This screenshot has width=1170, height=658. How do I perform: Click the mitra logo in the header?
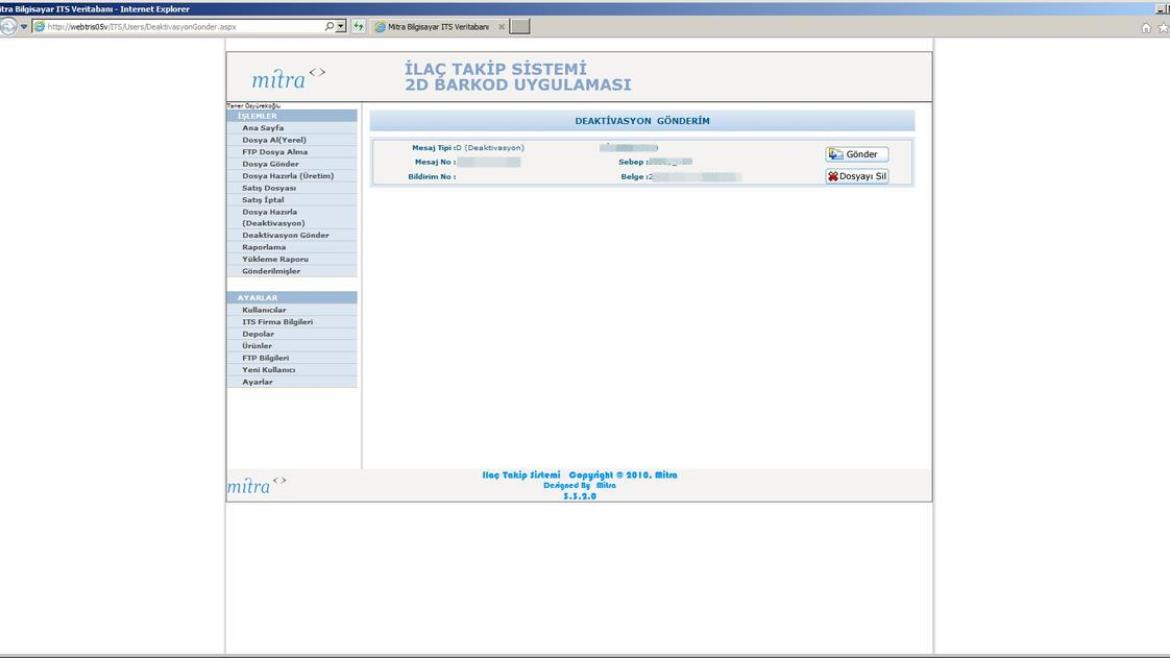pos(288,78)
